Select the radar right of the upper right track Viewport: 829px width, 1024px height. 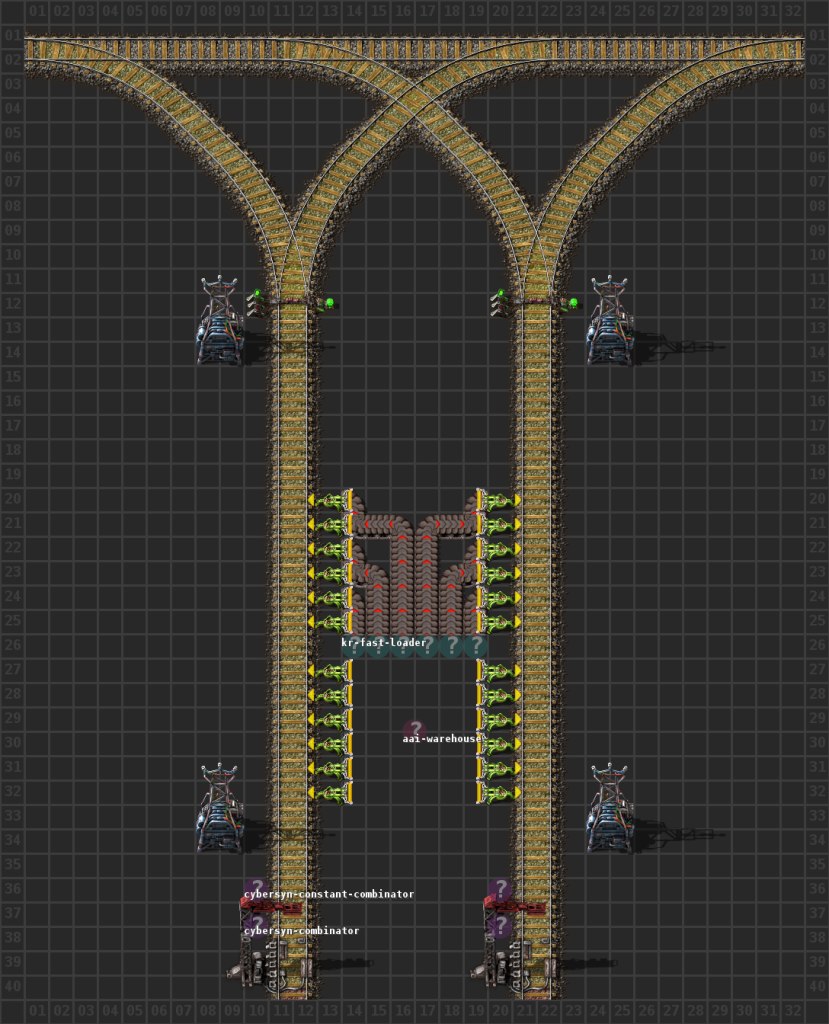pyautogui.click(x=610, y=321)
